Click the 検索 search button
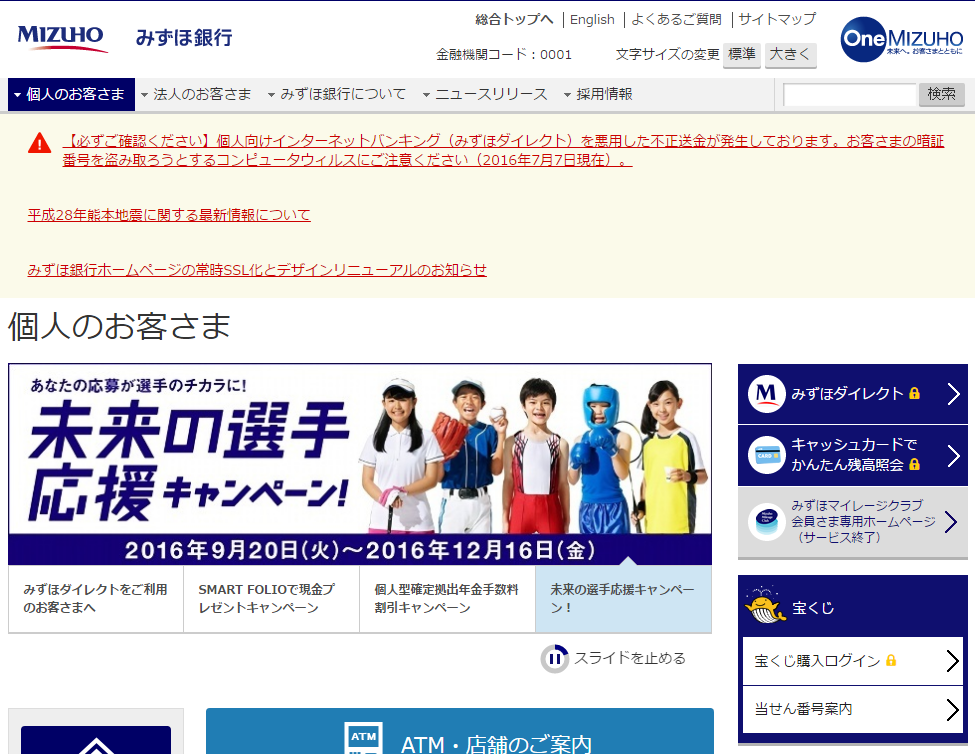 941,94
